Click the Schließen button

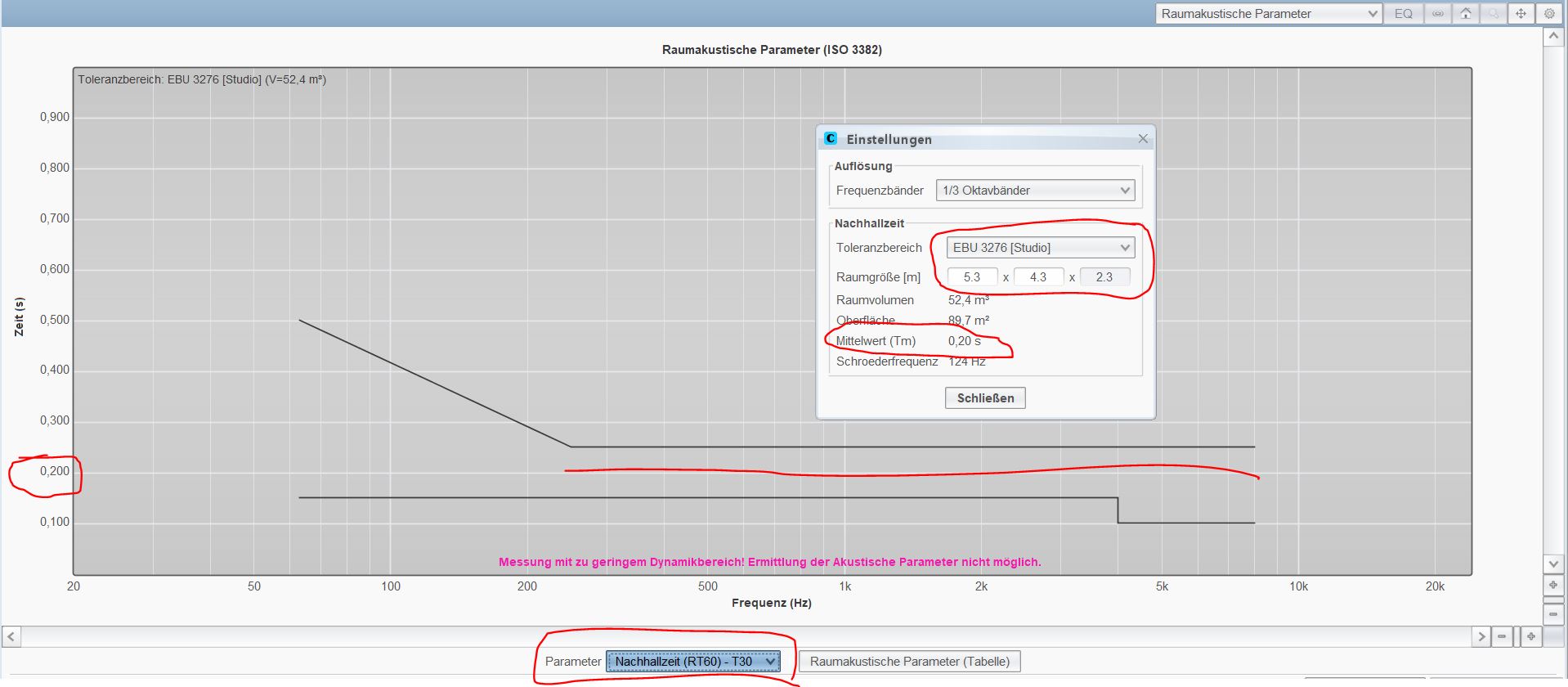[x=985, y=398]
